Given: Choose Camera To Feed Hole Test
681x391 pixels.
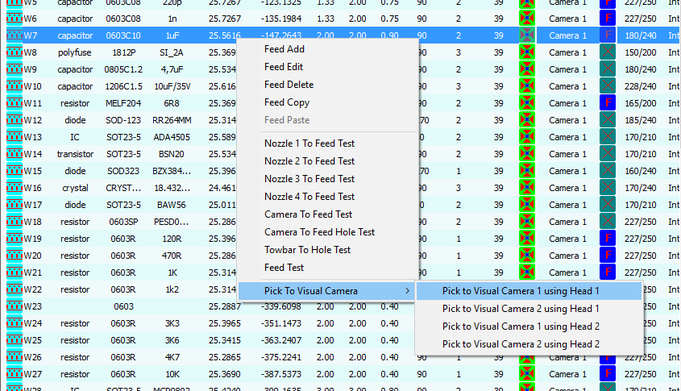Looking at the screenshot, I should click(x=319, y=232).
